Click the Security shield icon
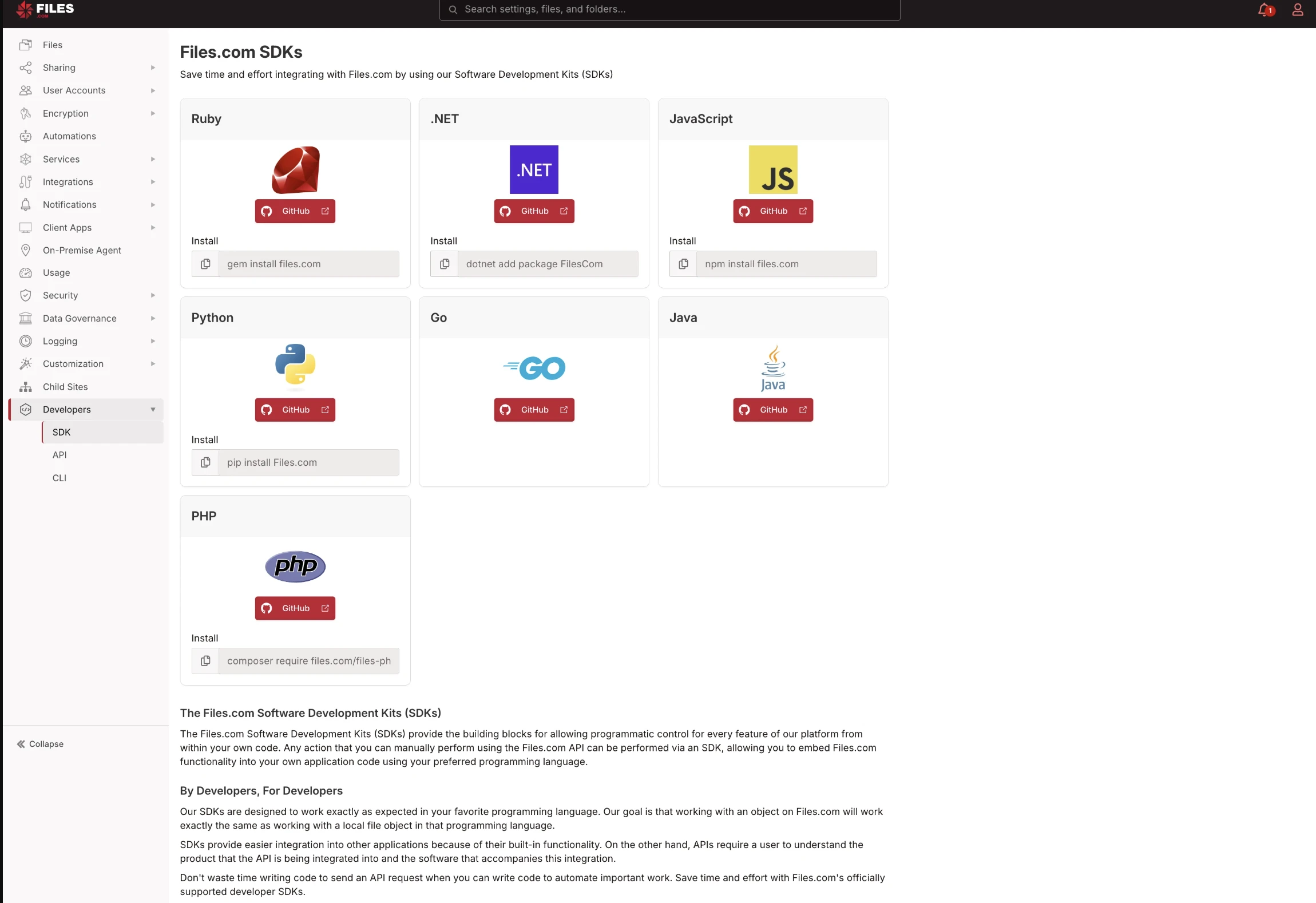The width and height of the screenshot is (1316, 903). point(26,295)
